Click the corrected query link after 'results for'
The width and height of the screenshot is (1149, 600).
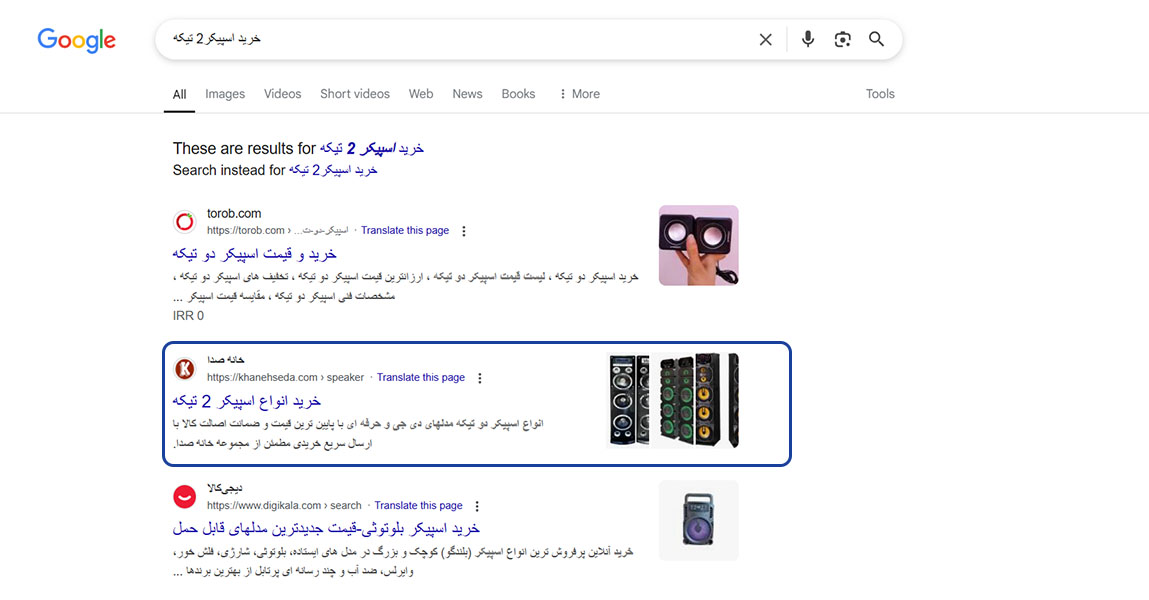click(372, 149)
